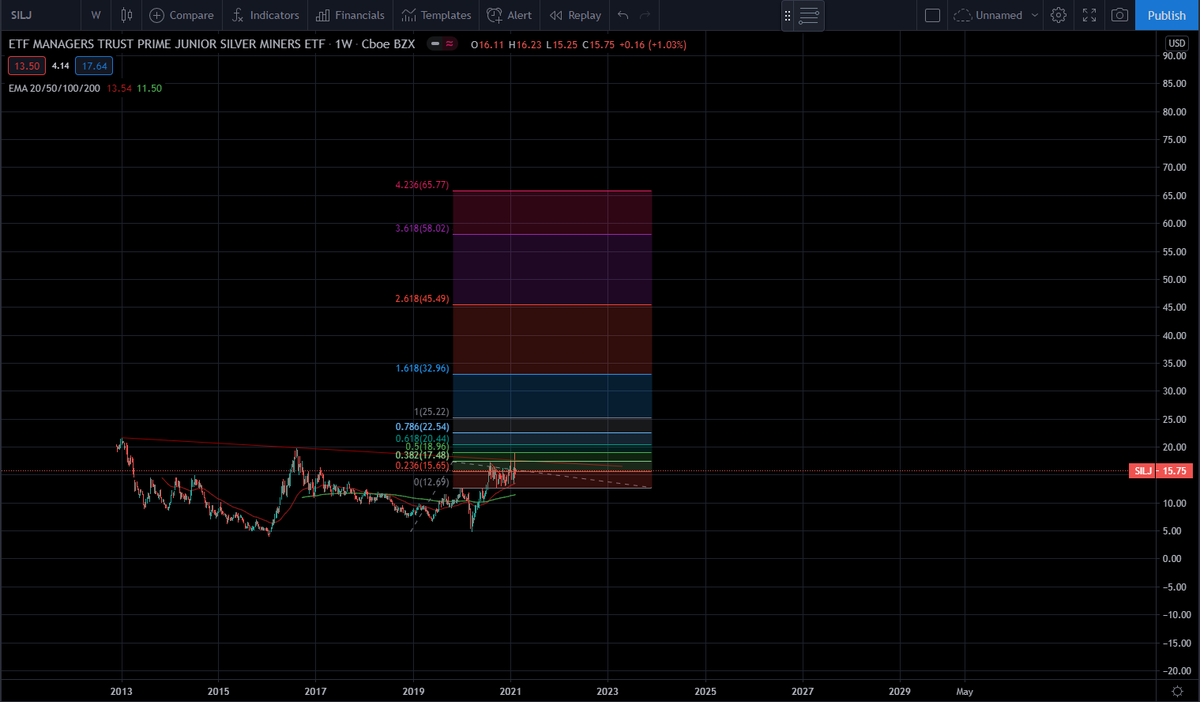Toggle the symbol legend collapse pill
This screenshot has width=1200, height=702.
pos(444,45)
